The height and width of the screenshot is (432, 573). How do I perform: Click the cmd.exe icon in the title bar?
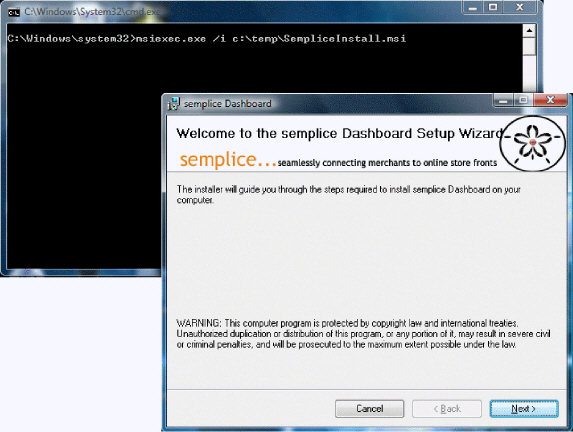click(x=14, y=12)
